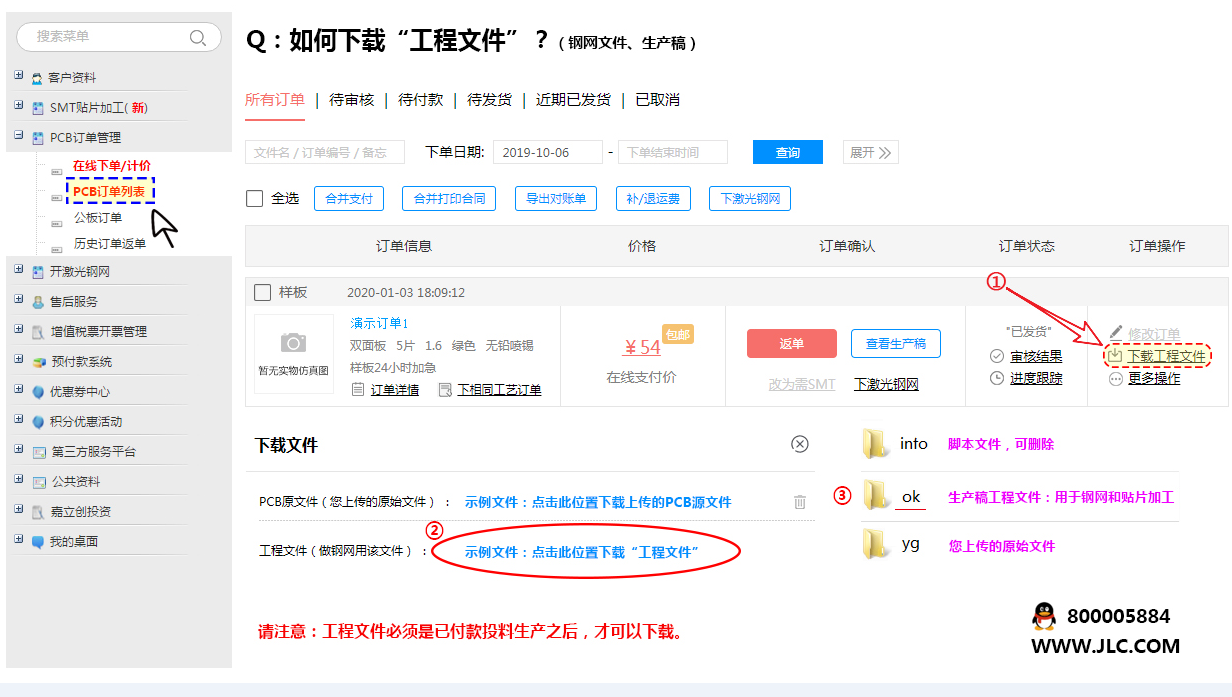Click the search magnifier icon in menu search
The height and width of the screenshot is (697, 1232).
(198, 38)
